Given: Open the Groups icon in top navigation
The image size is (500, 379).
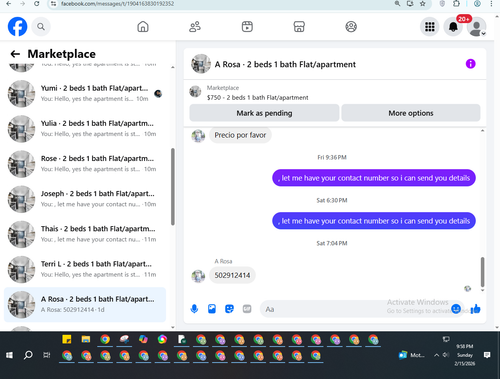Looking at the screenshot, I should tap(351, 27).
